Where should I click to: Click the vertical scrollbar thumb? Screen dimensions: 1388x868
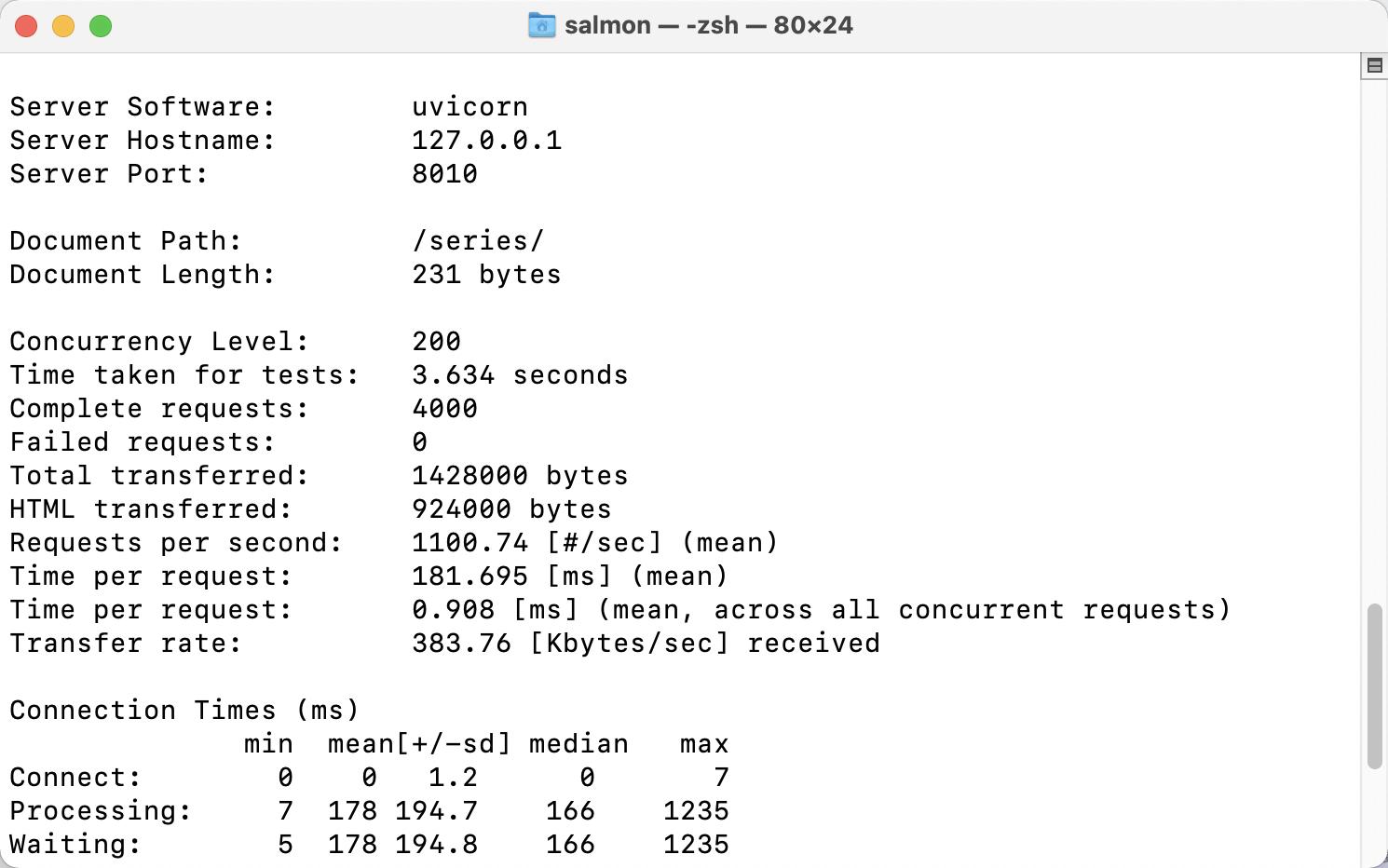(x=1374, y=685)
